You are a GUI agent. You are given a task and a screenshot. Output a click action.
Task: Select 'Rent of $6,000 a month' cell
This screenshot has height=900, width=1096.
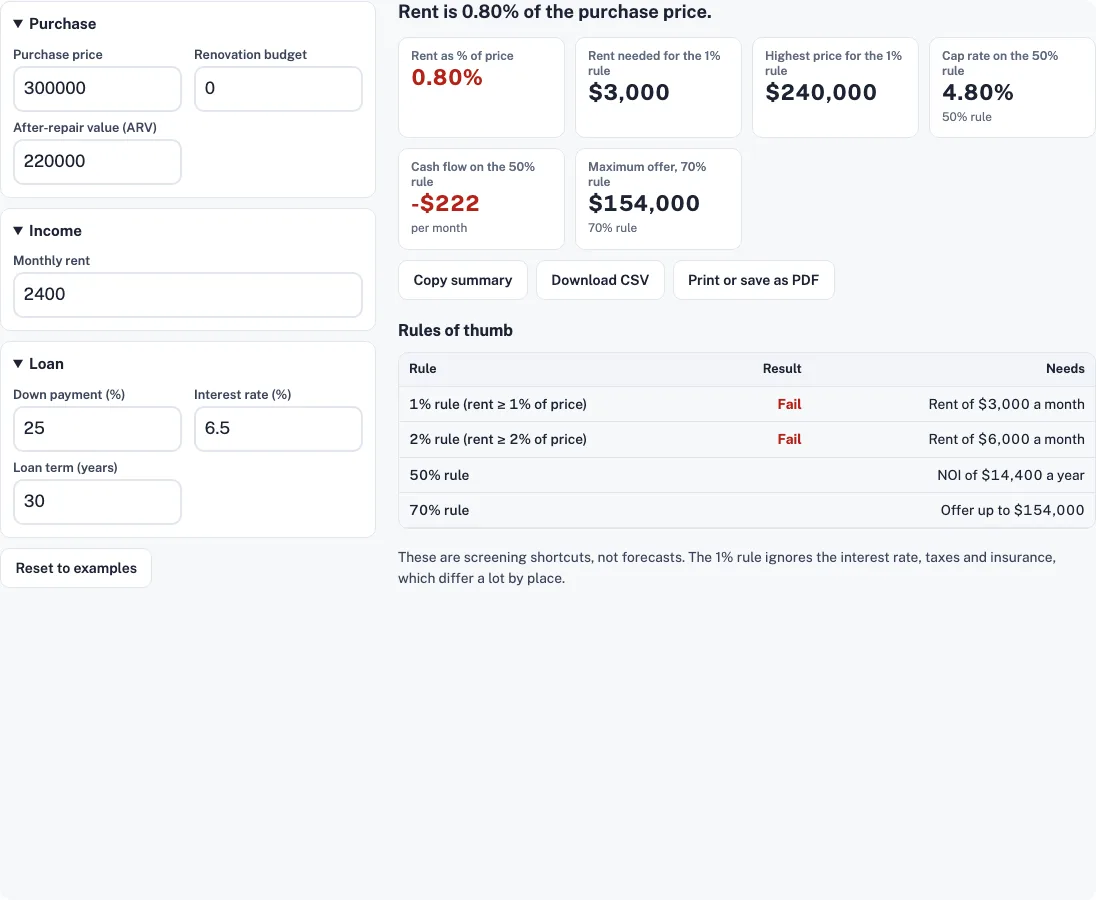click(1007, 439)
